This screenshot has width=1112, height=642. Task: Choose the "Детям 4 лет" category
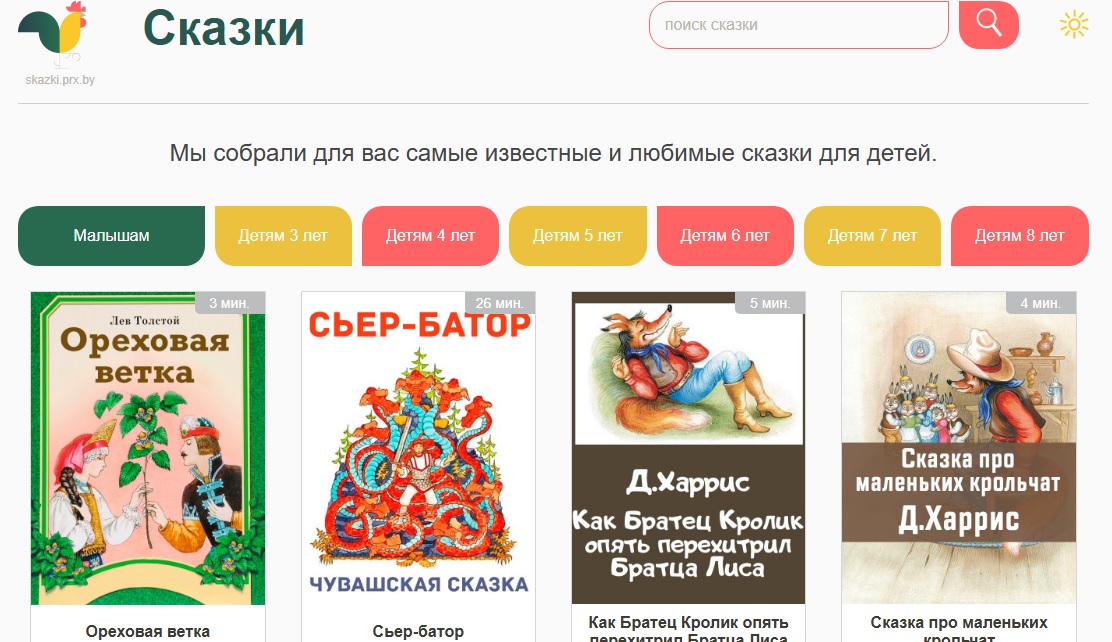430,236
